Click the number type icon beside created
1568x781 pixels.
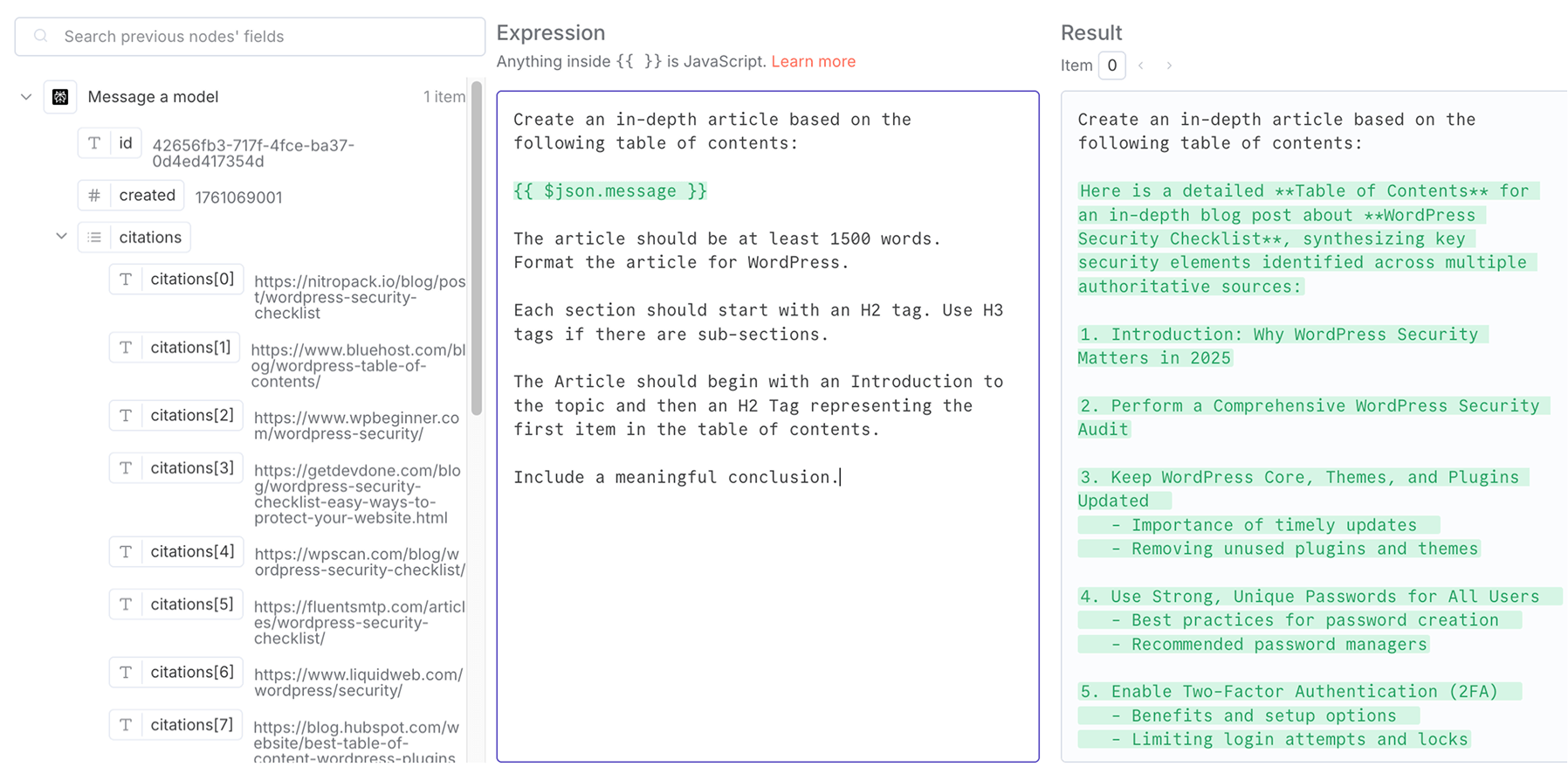click(94, 196)
